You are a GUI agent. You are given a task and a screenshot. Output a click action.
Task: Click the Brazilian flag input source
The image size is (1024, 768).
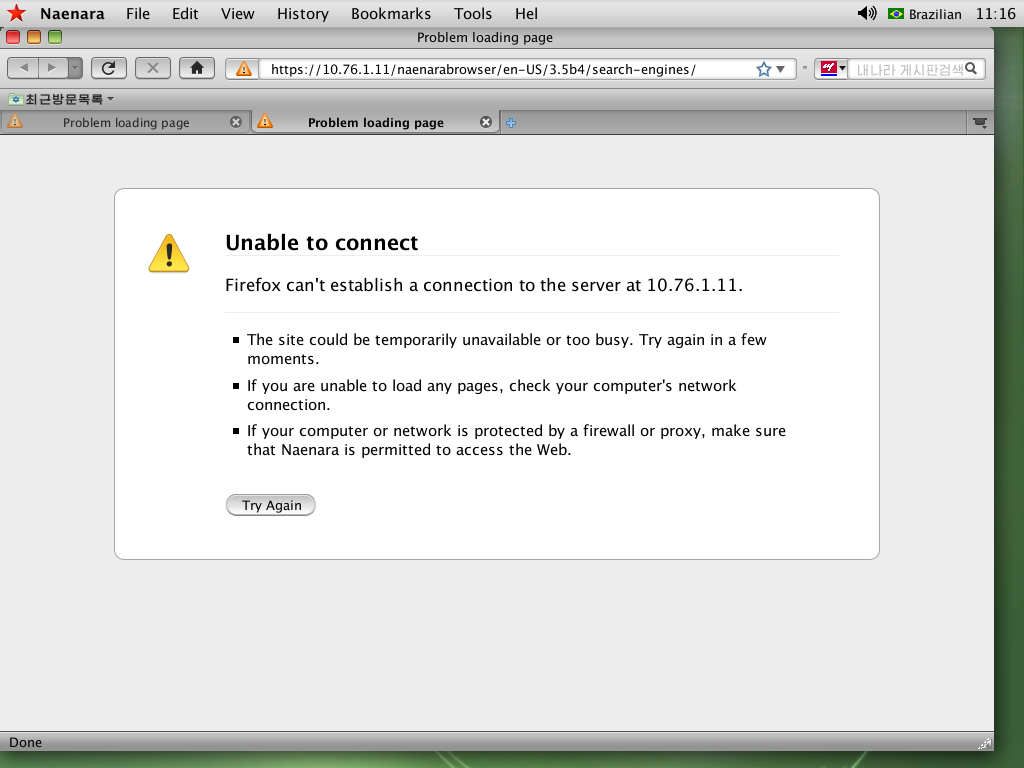click(x=924, y=14)
